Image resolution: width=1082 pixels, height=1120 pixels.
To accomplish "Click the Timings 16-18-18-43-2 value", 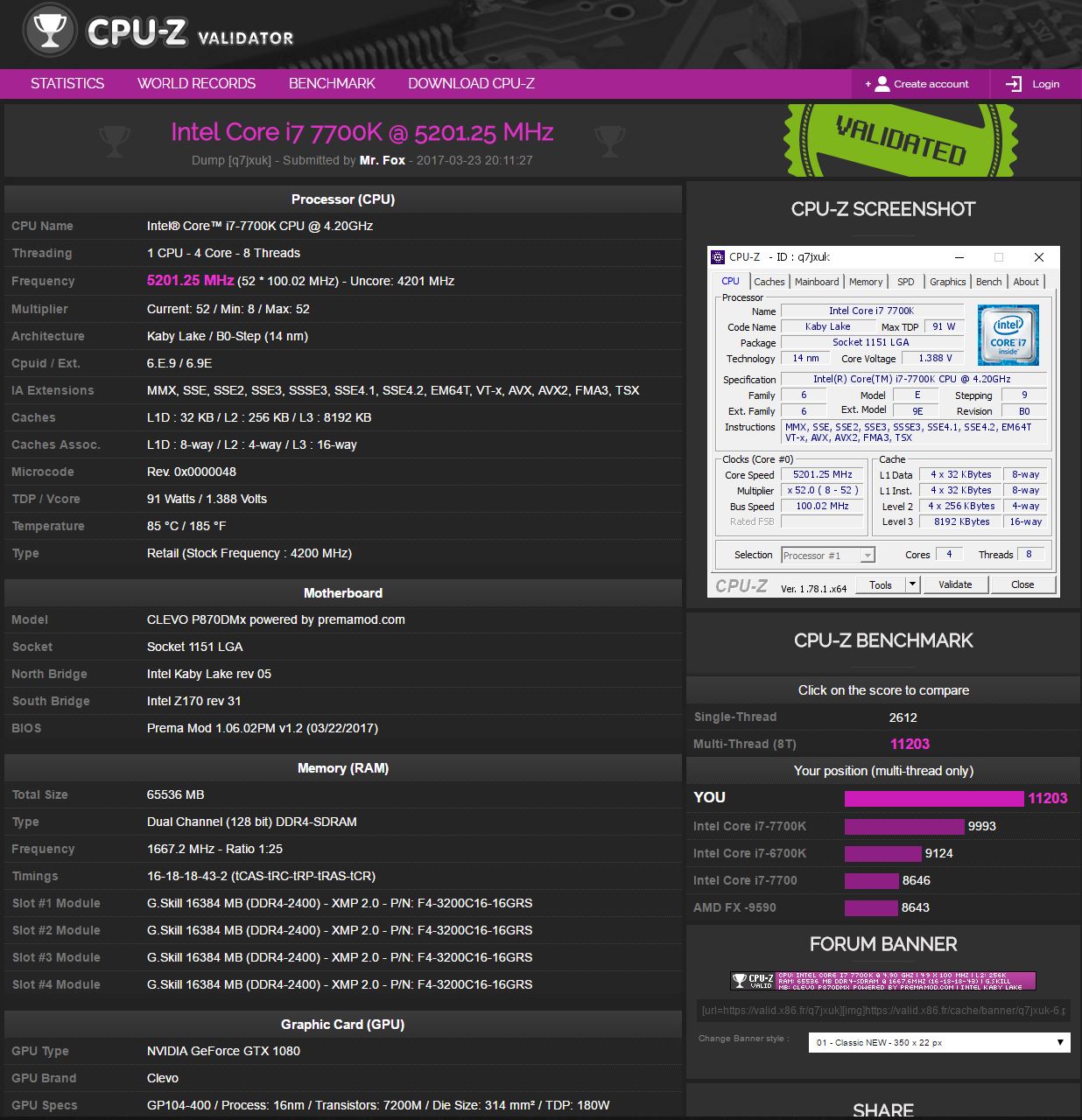I will click(x=261, y=876).
